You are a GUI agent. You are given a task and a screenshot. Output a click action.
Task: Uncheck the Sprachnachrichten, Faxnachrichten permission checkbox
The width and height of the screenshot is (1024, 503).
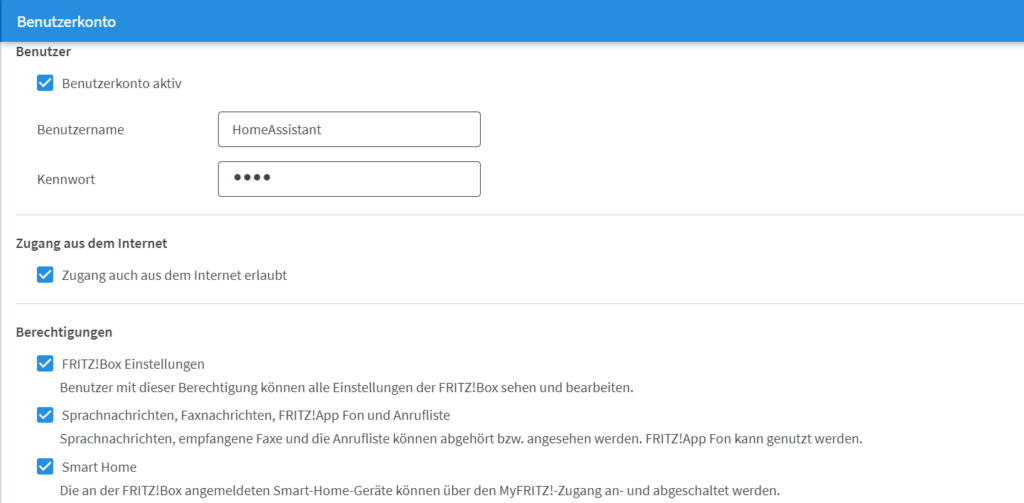pos(45,415)
